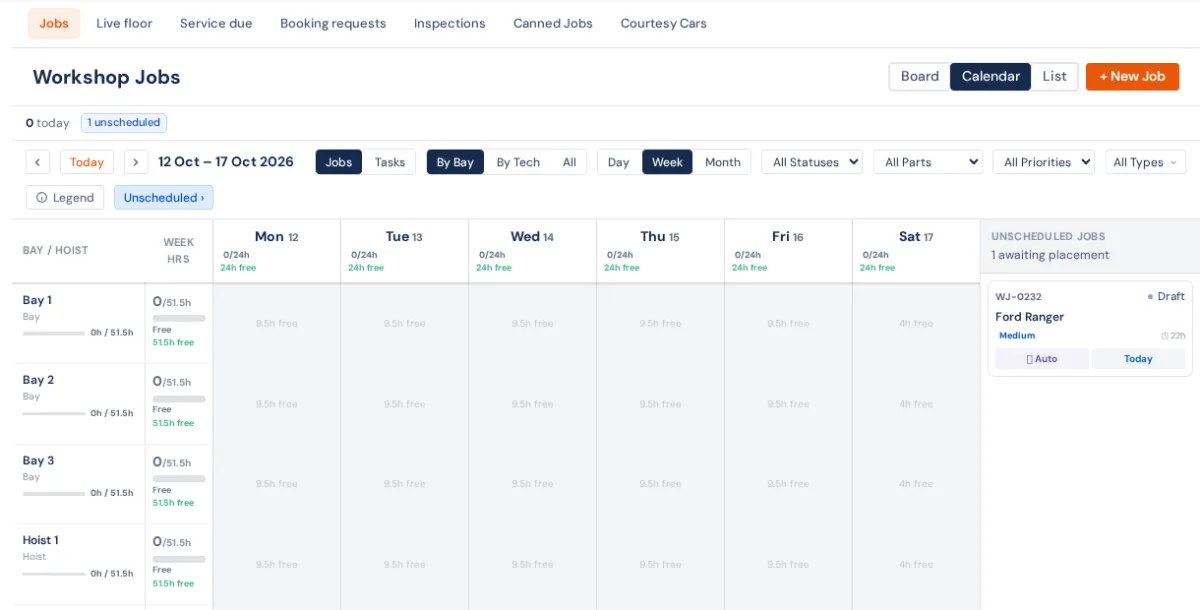Select the Bay 1 Saturday 4h free slot

point(916,324)
